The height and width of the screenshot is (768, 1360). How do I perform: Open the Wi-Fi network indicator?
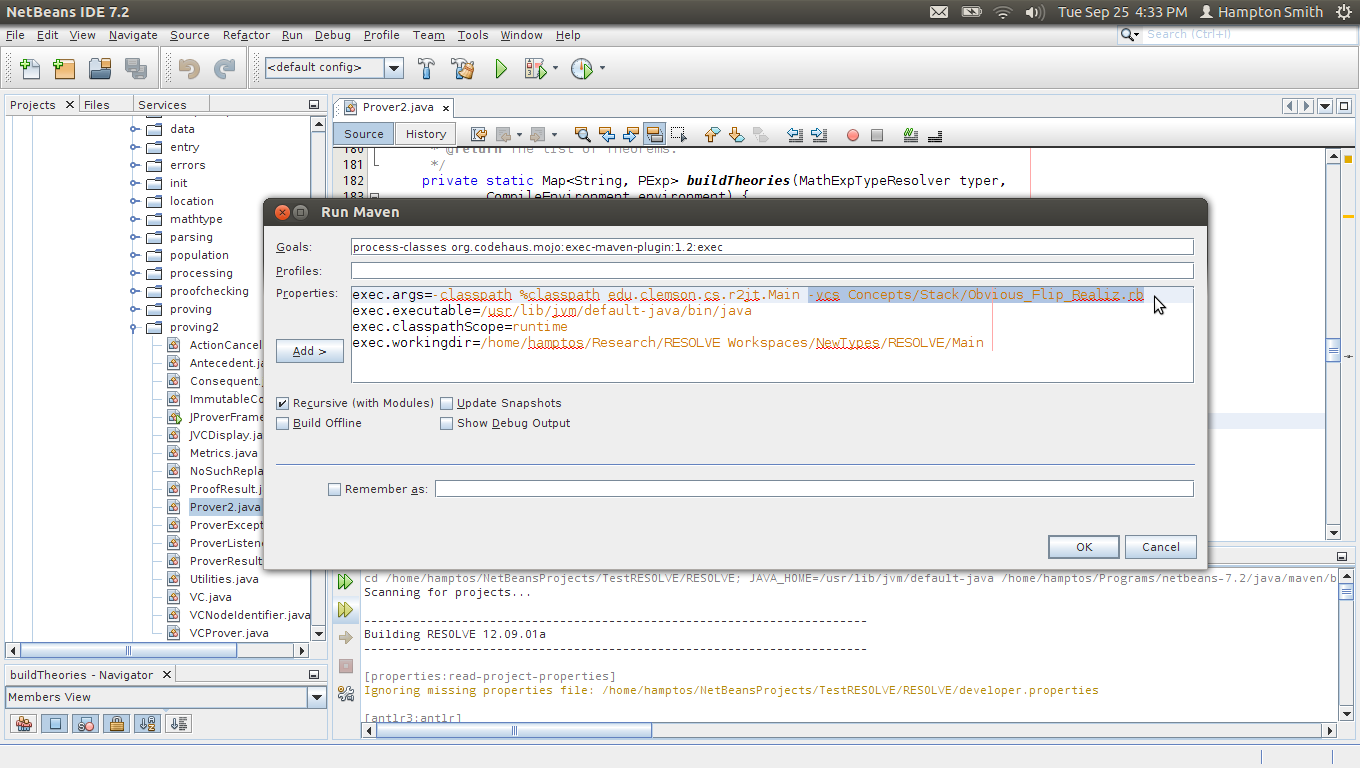[1003, 12]
